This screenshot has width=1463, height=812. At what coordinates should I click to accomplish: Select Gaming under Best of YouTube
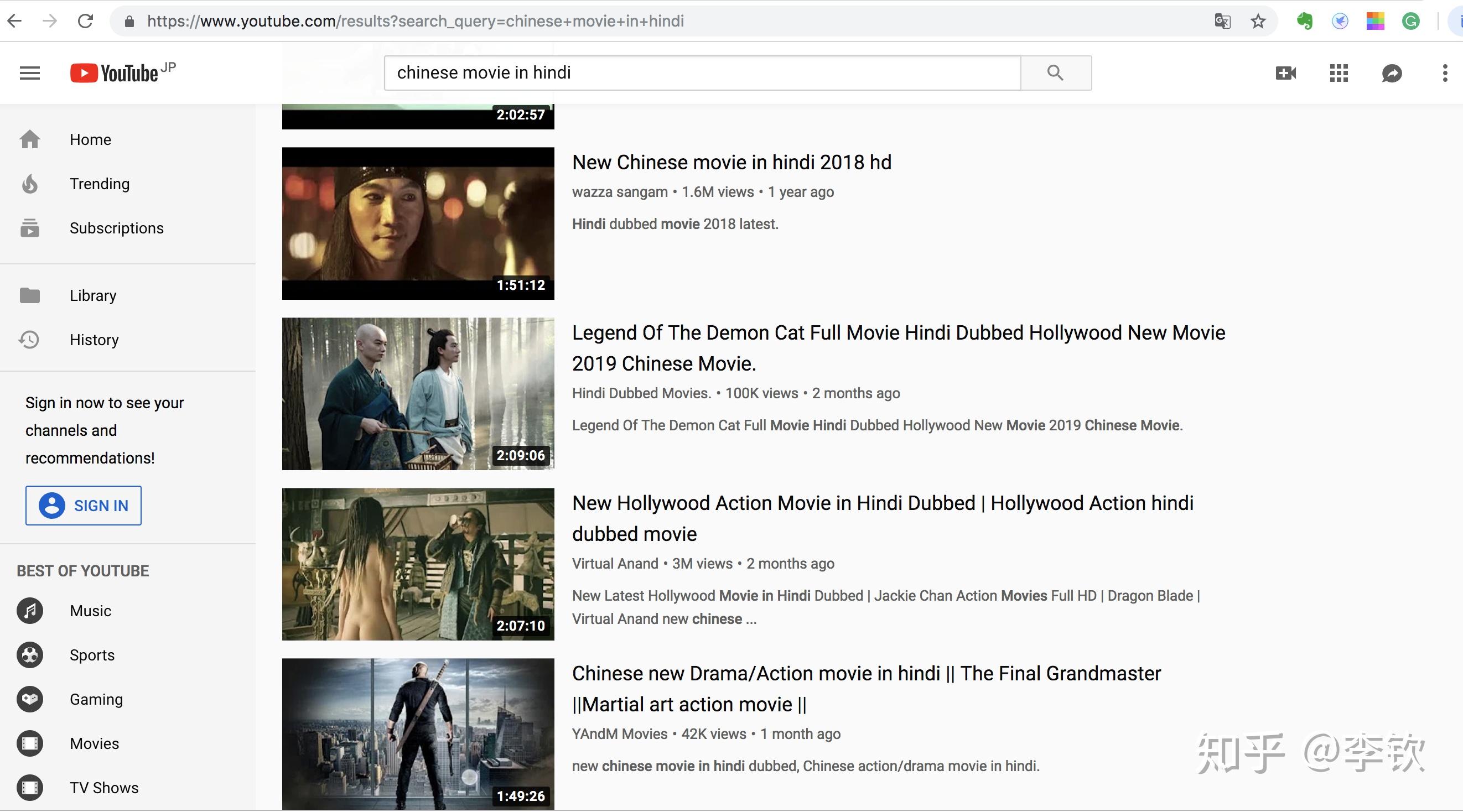128,699
